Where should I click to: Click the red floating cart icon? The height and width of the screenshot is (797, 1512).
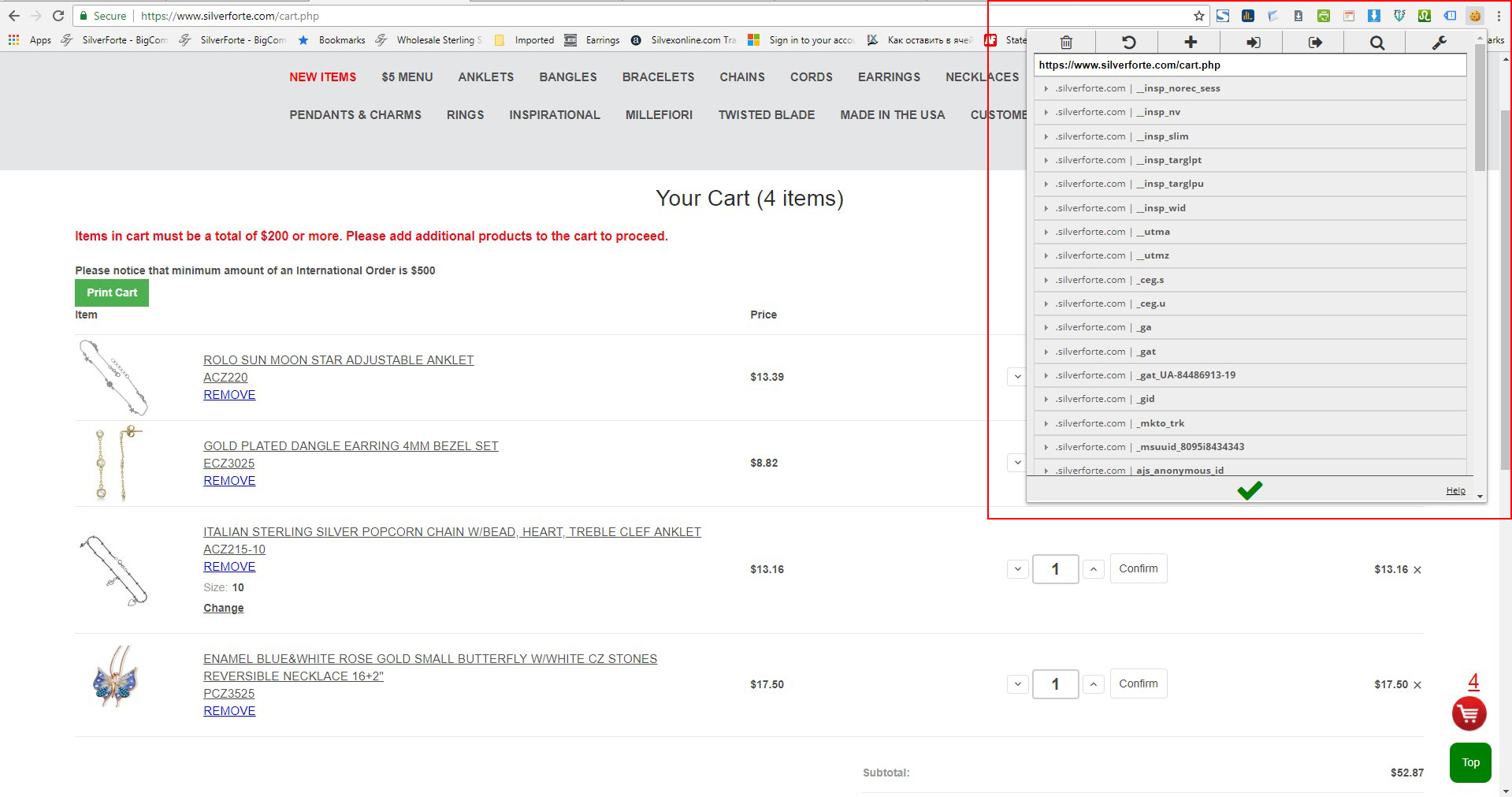1469,713
